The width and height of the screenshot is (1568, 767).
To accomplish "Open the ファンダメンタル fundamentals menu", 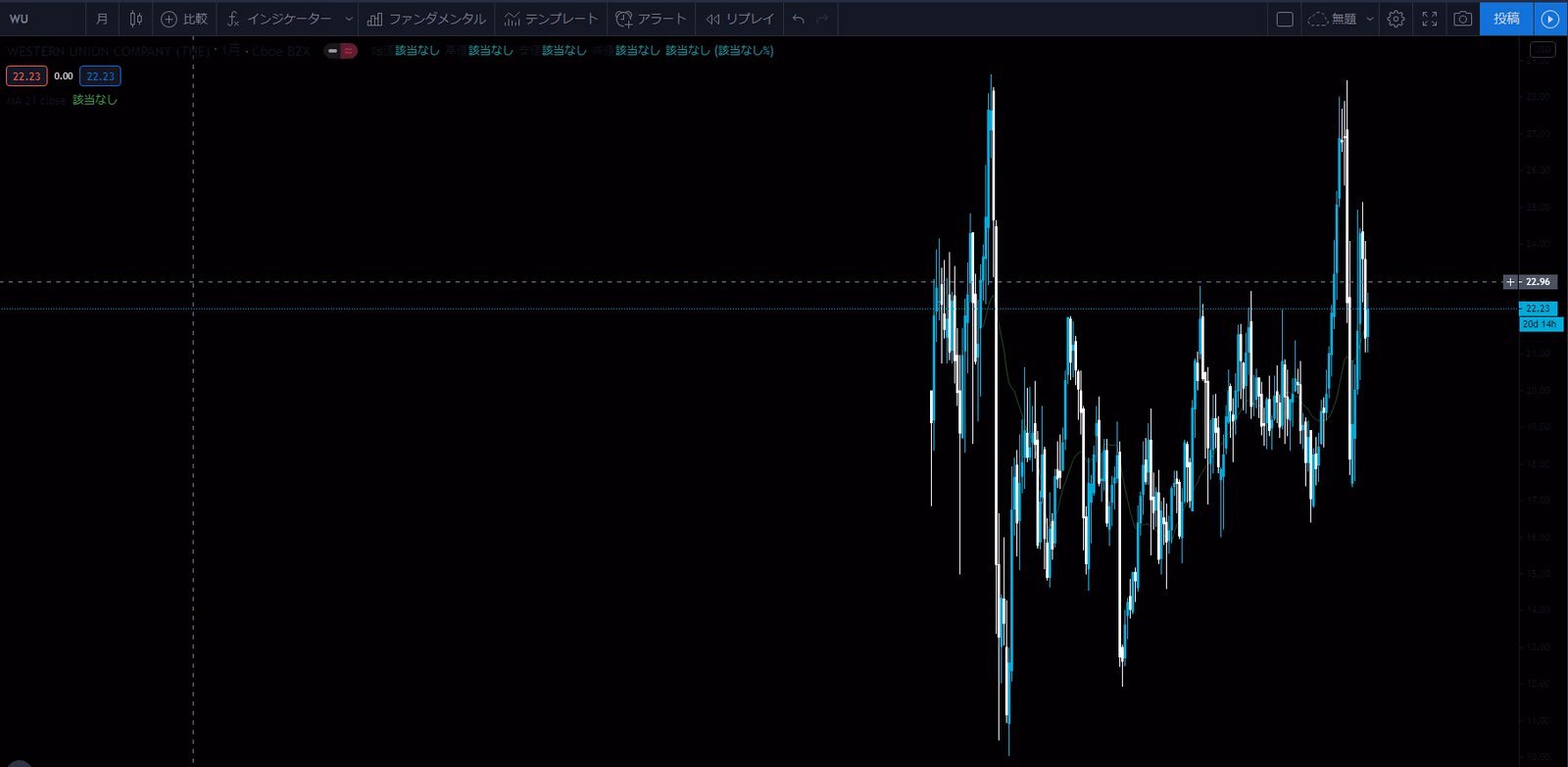I will [426, 19].
